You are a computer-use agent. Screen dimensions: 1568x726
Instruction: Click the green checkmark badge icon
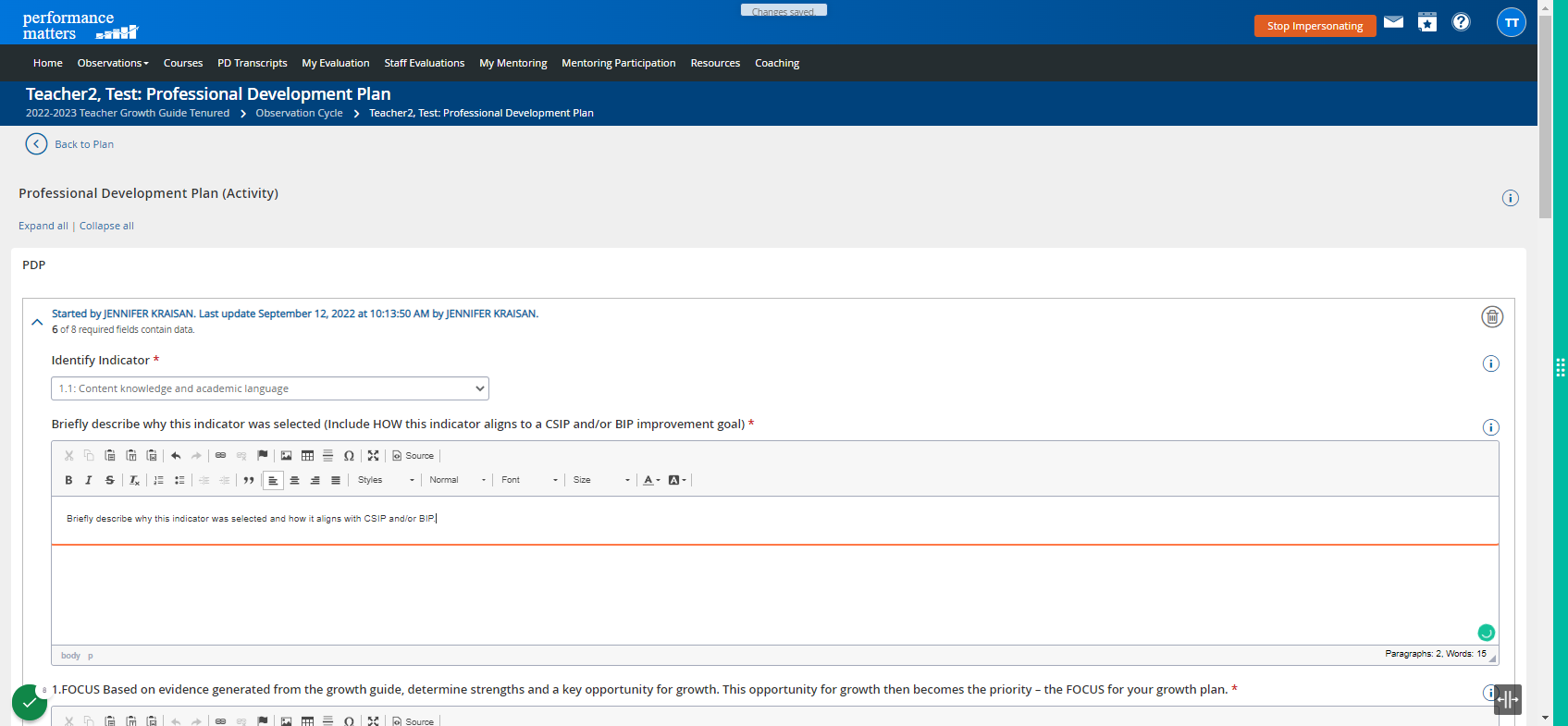tap(30, 703)
